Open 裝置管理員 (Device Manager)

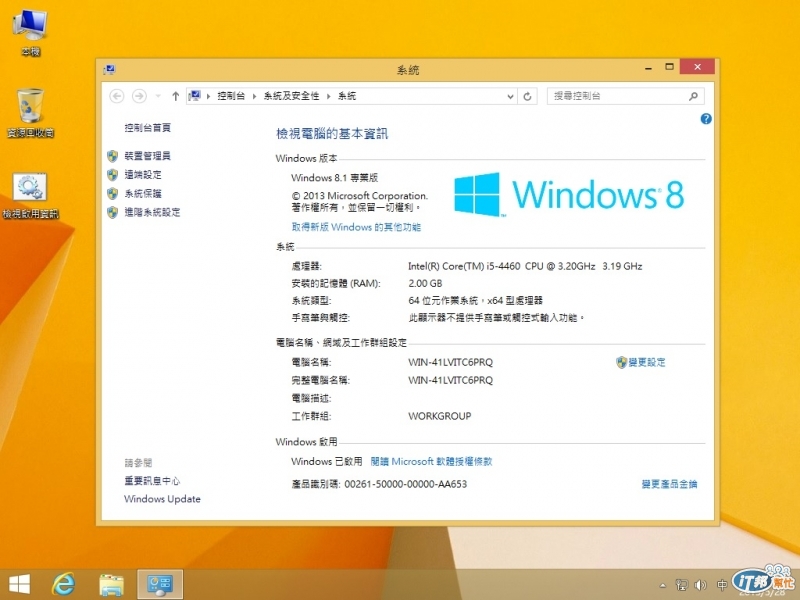pyautogui.click(x=147, y=156)
